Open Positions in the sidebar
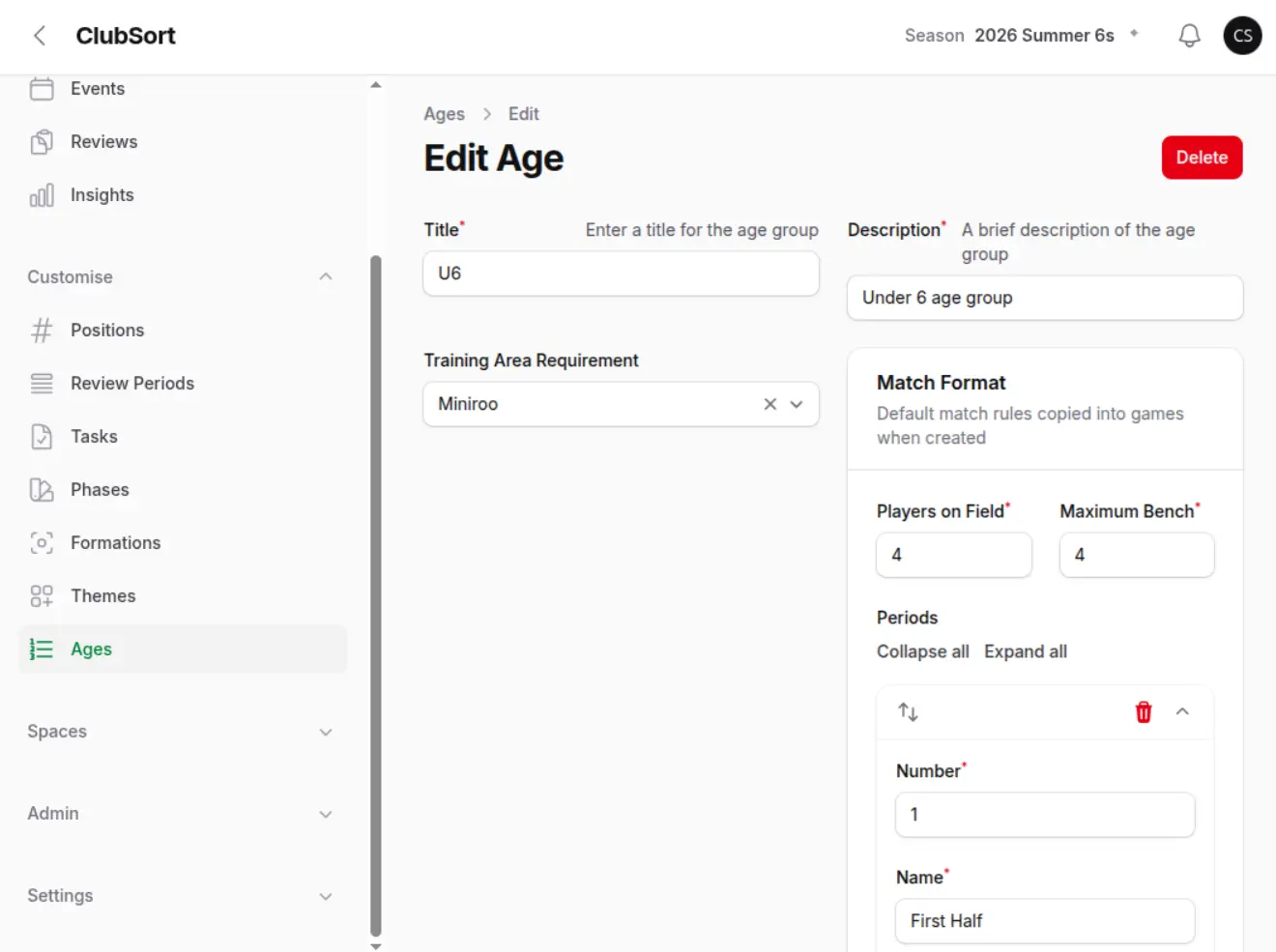 pos(183,331)
